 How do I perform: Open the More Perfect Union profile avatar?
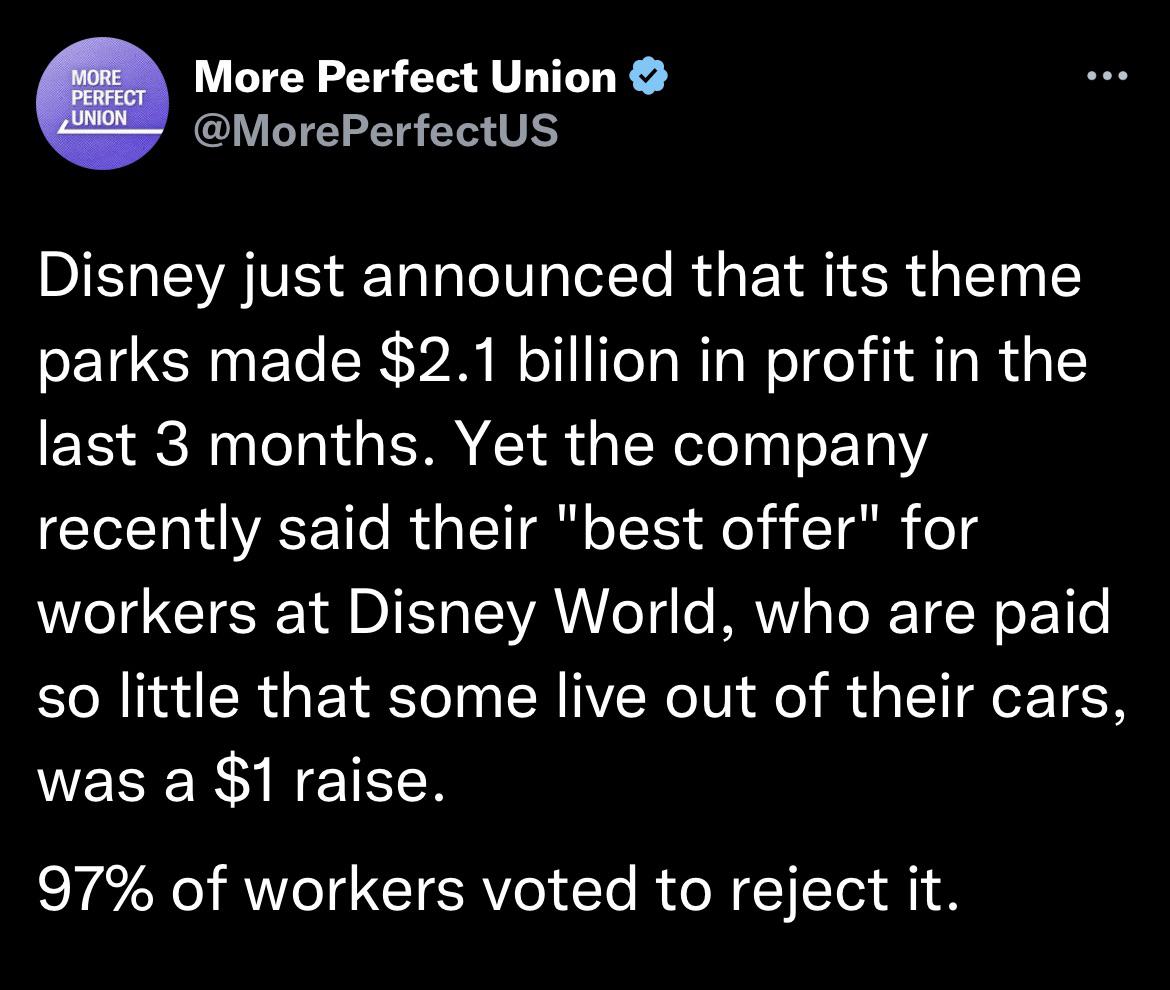102,104
